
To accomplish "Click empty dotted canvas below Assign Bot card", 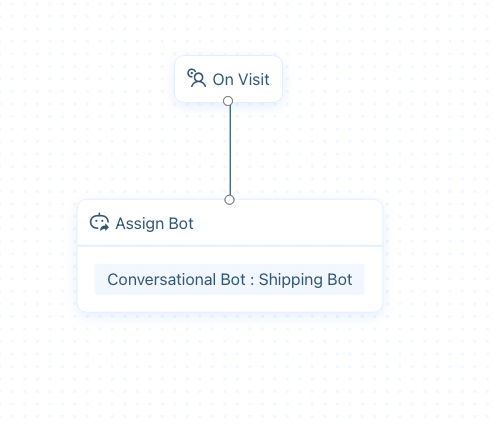I will coord(230,367).
